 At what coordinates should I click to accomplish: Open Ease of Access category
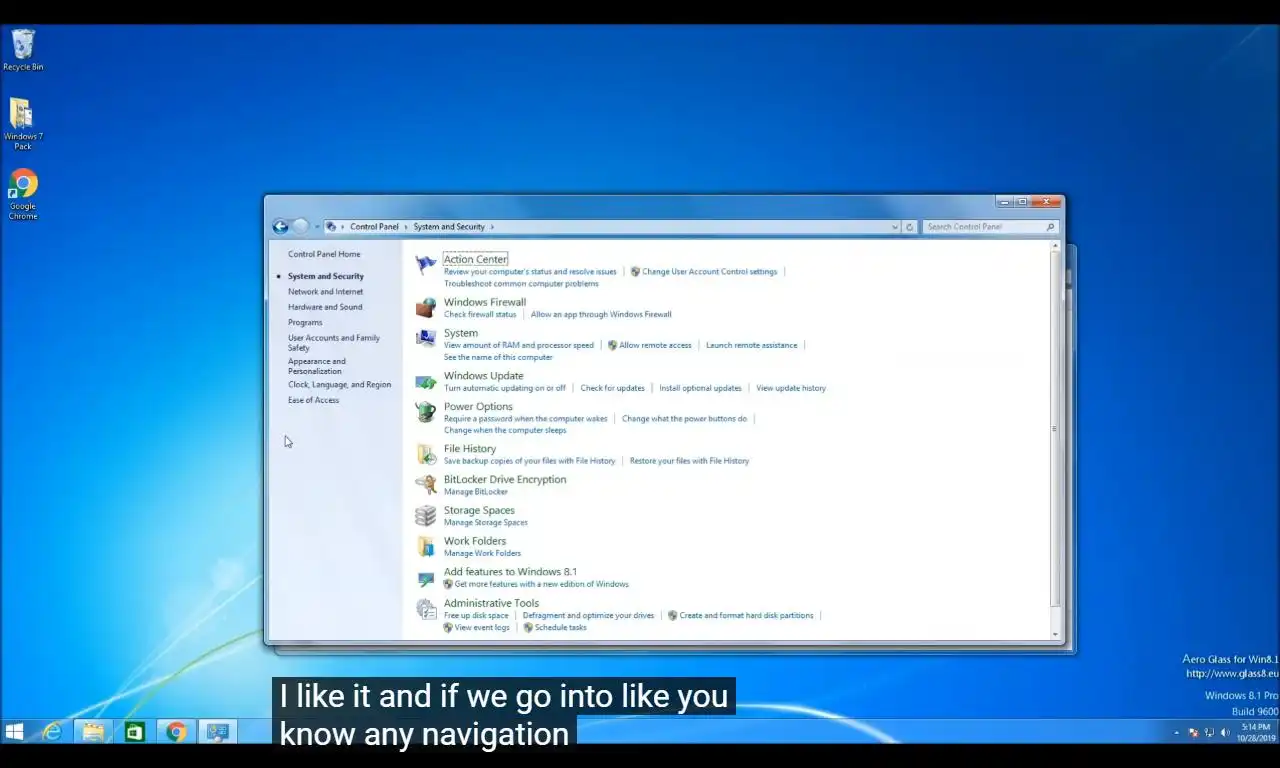tap(313, 400)
